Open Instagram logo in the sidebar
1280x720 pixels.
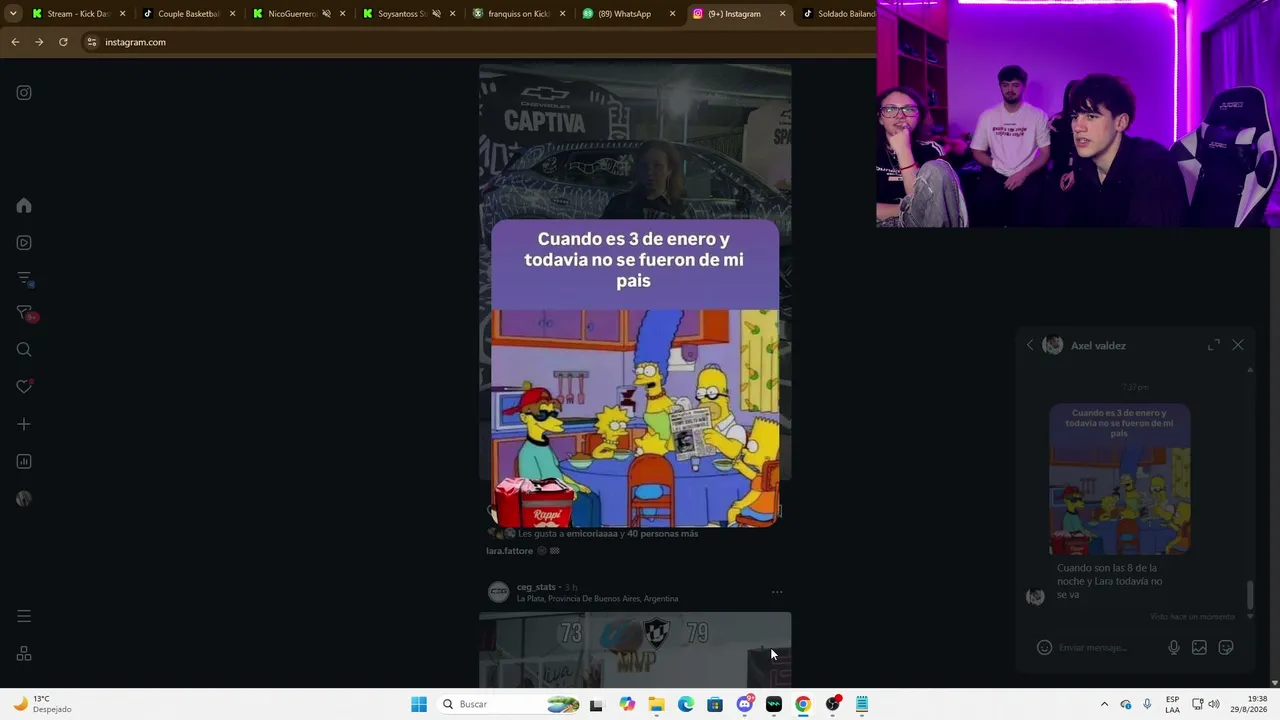24,93
